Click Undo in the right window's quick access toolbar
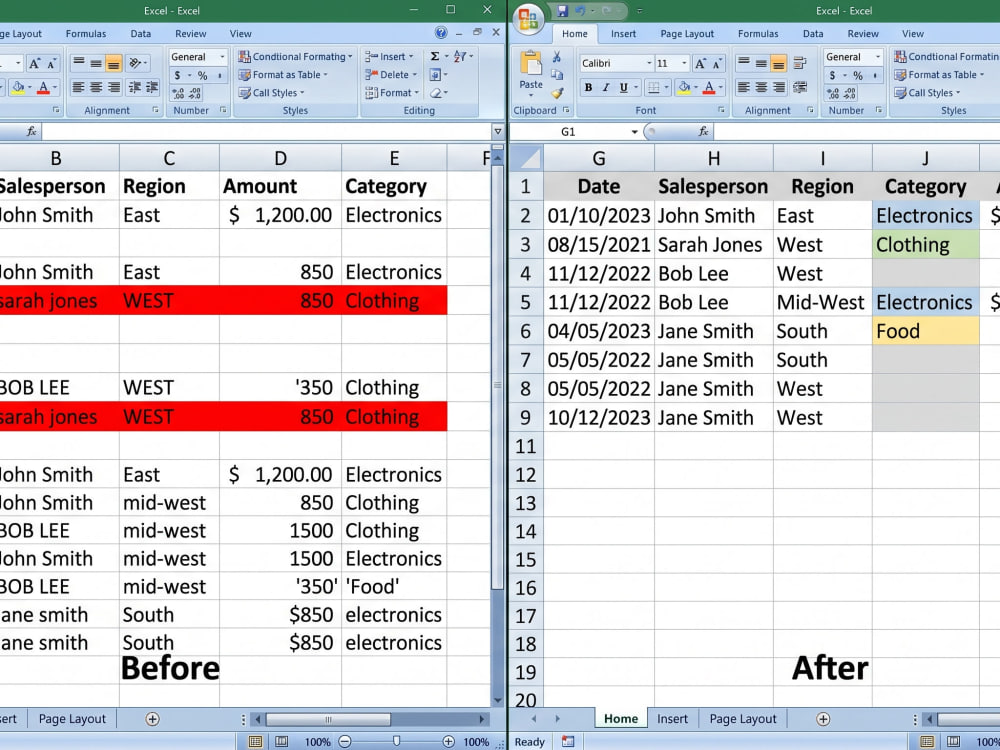Image resolution: width=1000 pixels, height=750 pixels. pyautogui.click(x=580, y=11)
